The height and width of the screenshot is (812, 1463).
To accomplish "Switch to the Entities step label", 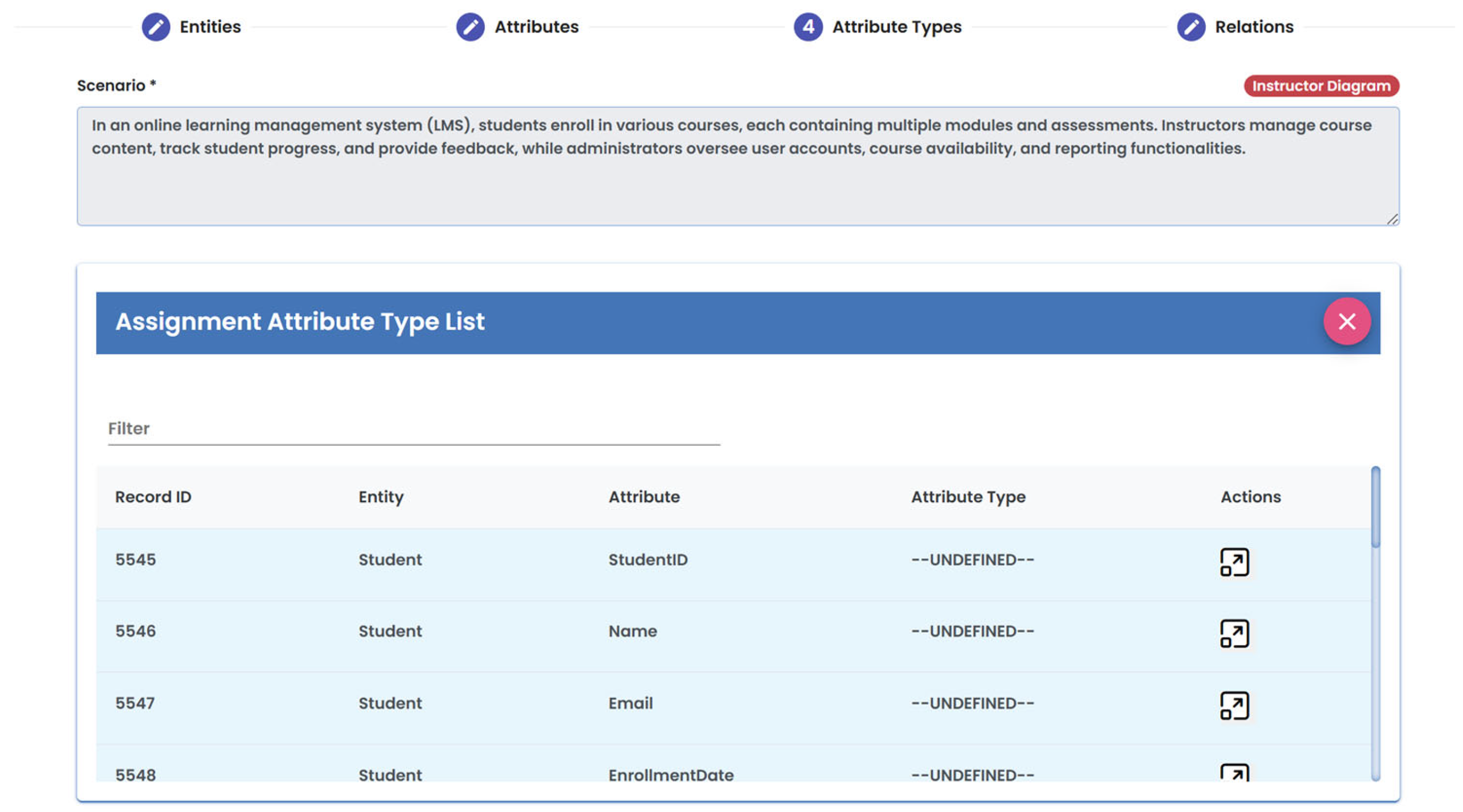I will coord(210,27).
